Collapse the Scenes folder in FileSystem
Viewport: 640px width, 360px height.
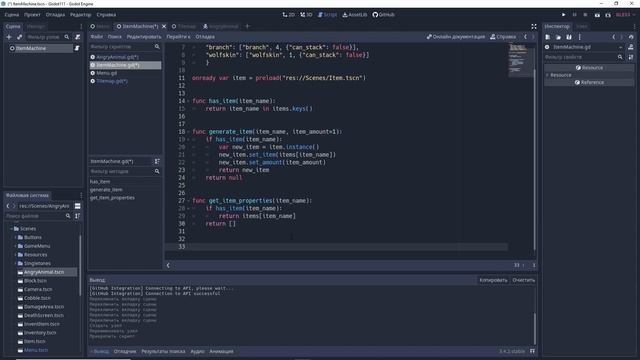tap(11, 229)
